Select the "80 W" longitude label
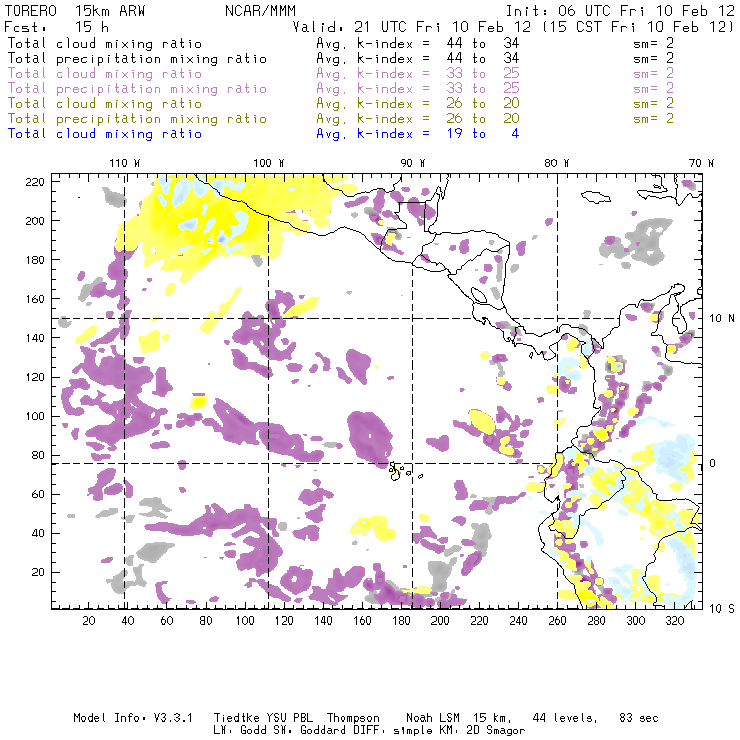This screenshot has height=740, width=740. tap(556, 163)
